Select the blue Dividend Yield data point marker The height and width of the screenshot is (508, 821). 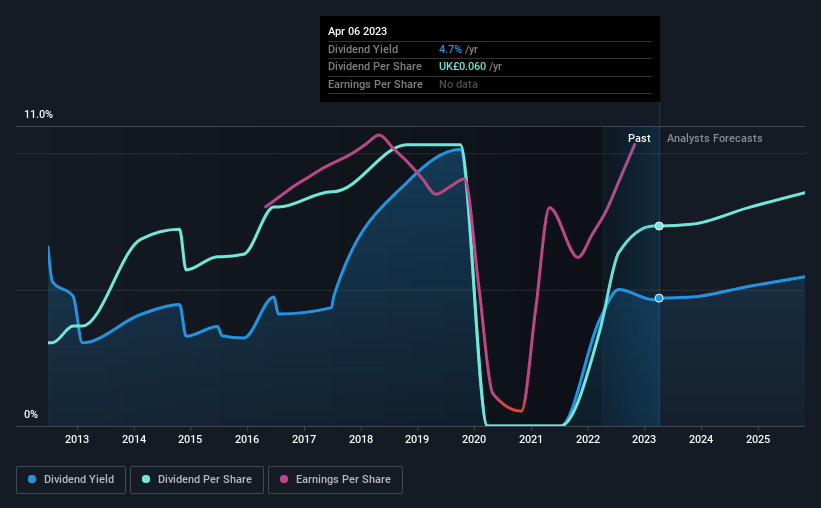point(659,298)
